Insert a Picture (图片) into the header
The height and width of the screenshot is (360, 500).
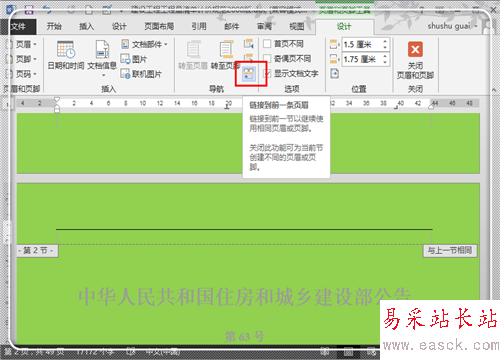[134, 59]
